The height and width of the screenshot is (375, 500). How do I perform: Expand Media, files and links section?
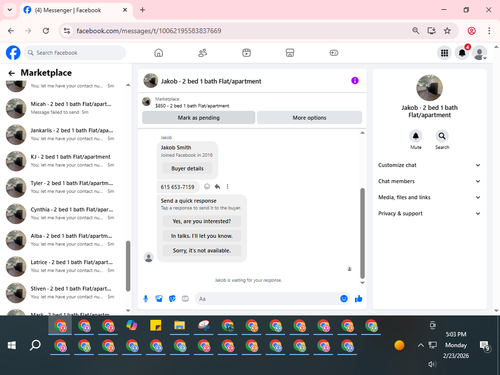429,197
